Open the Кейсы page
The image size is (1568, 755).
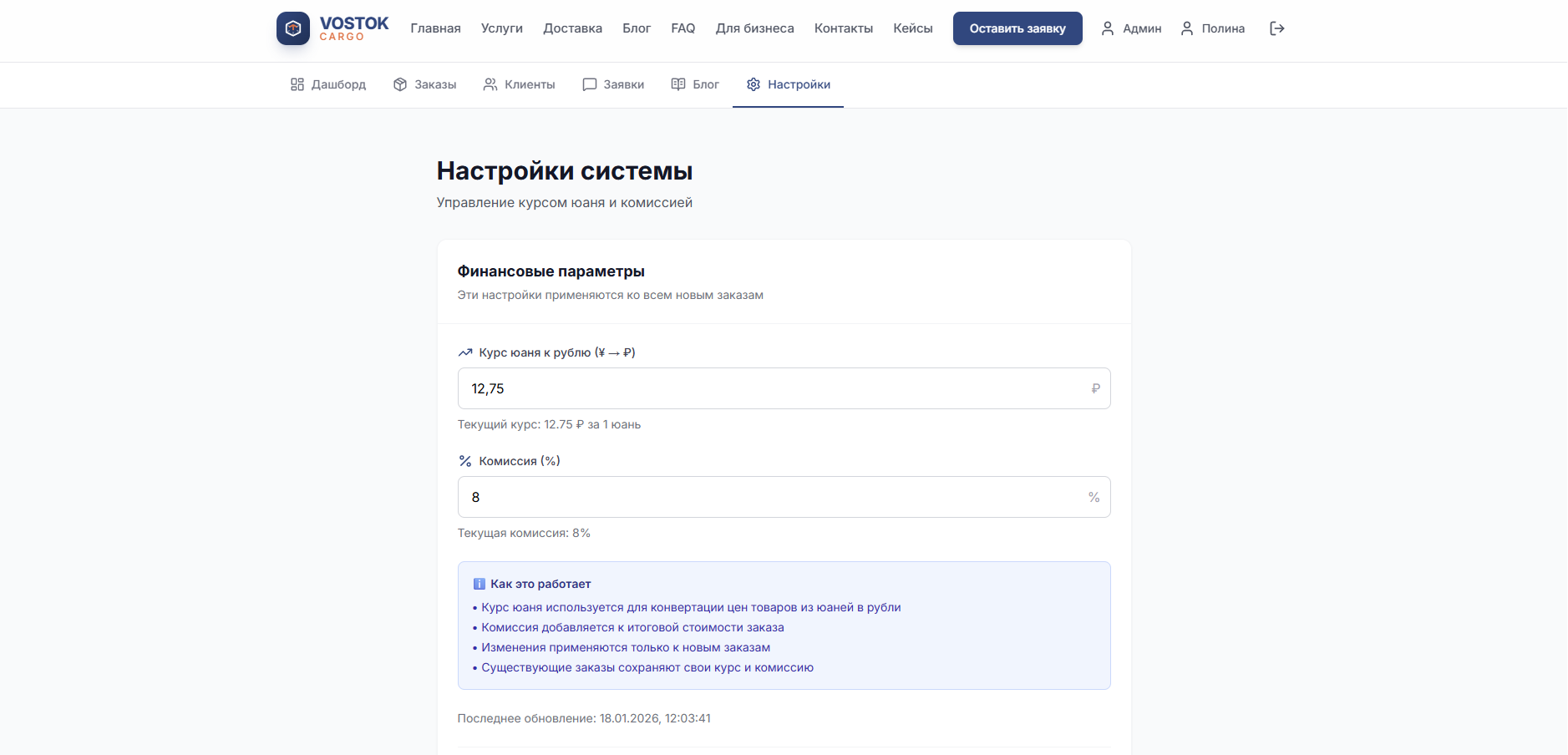click(x=913, y=28)
